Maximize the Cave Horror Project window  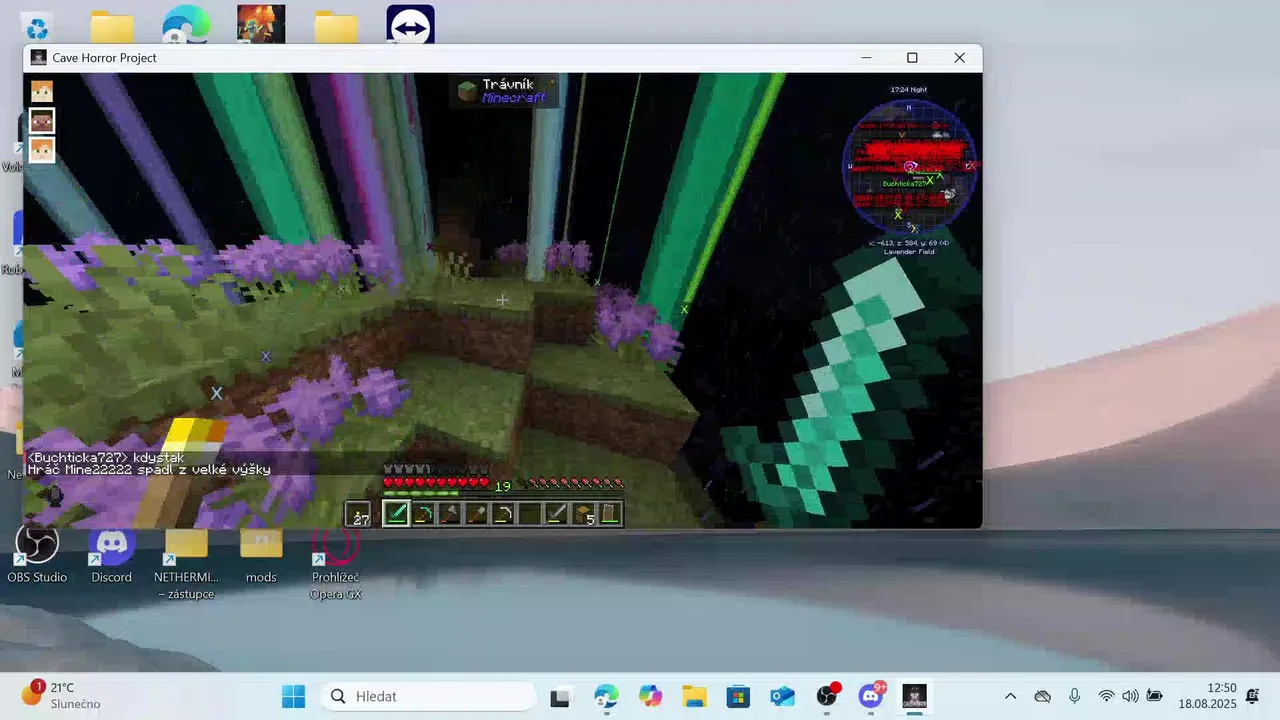point(912,58)
